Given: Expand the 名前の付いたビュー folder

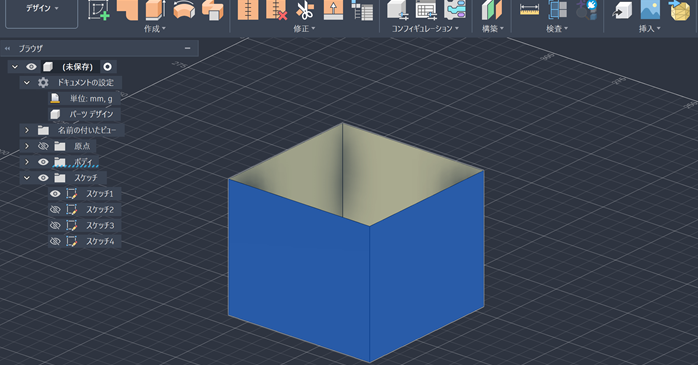Looking at the screenshot, I should tap(27, 130).
